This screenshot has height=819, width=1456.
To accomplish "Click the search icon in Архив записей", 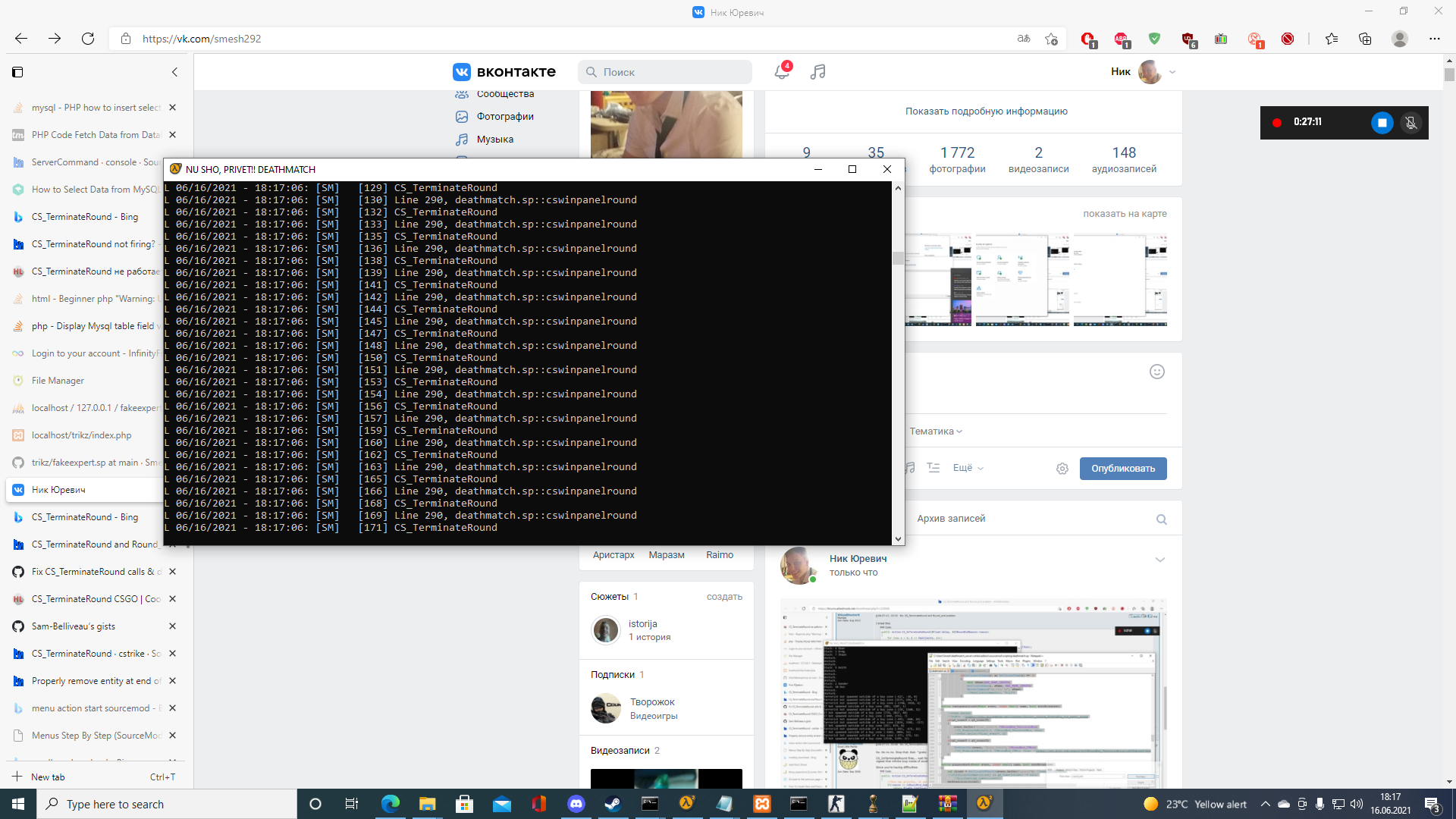I will (1162, 519).
